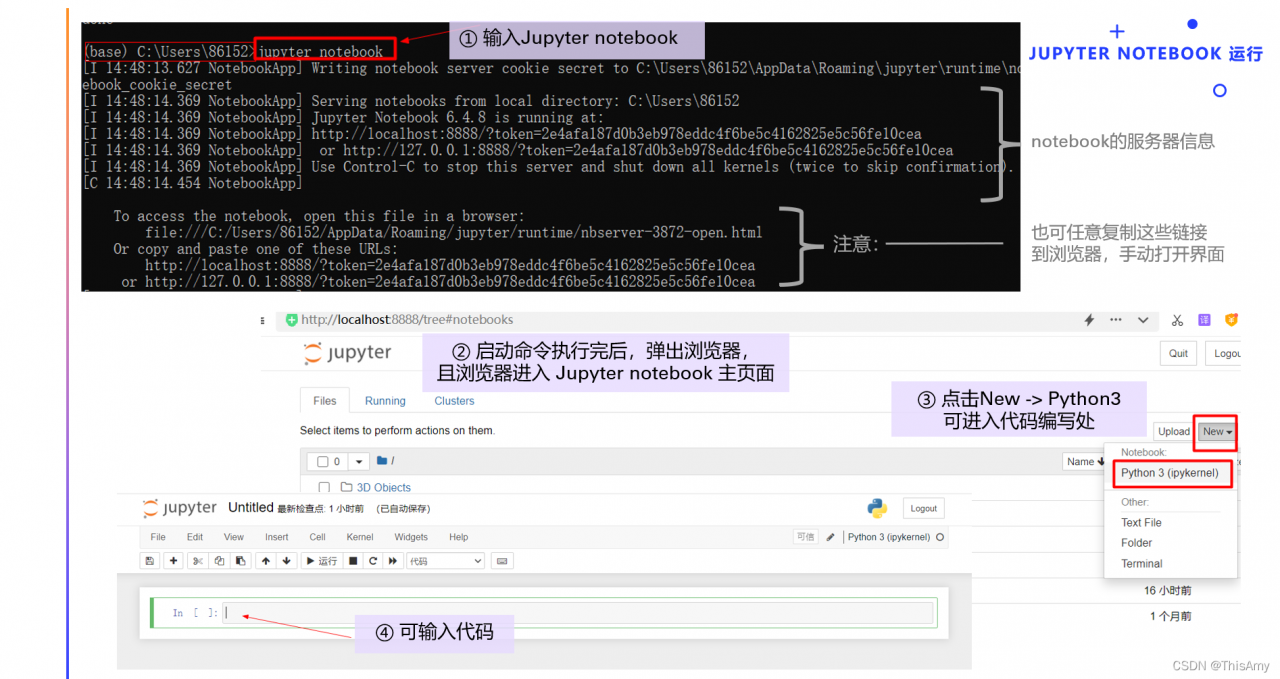Cut selected cell with scissors icon

pos(198,561)
